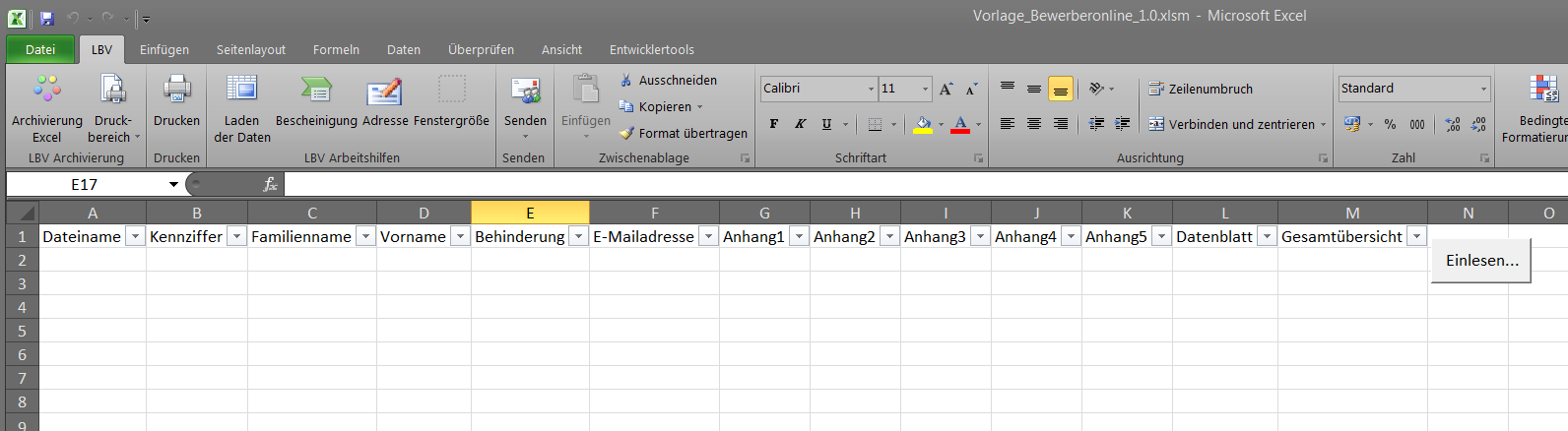The image size is (1568, 431).
Task: Align text left
Action: point(1007,124)
